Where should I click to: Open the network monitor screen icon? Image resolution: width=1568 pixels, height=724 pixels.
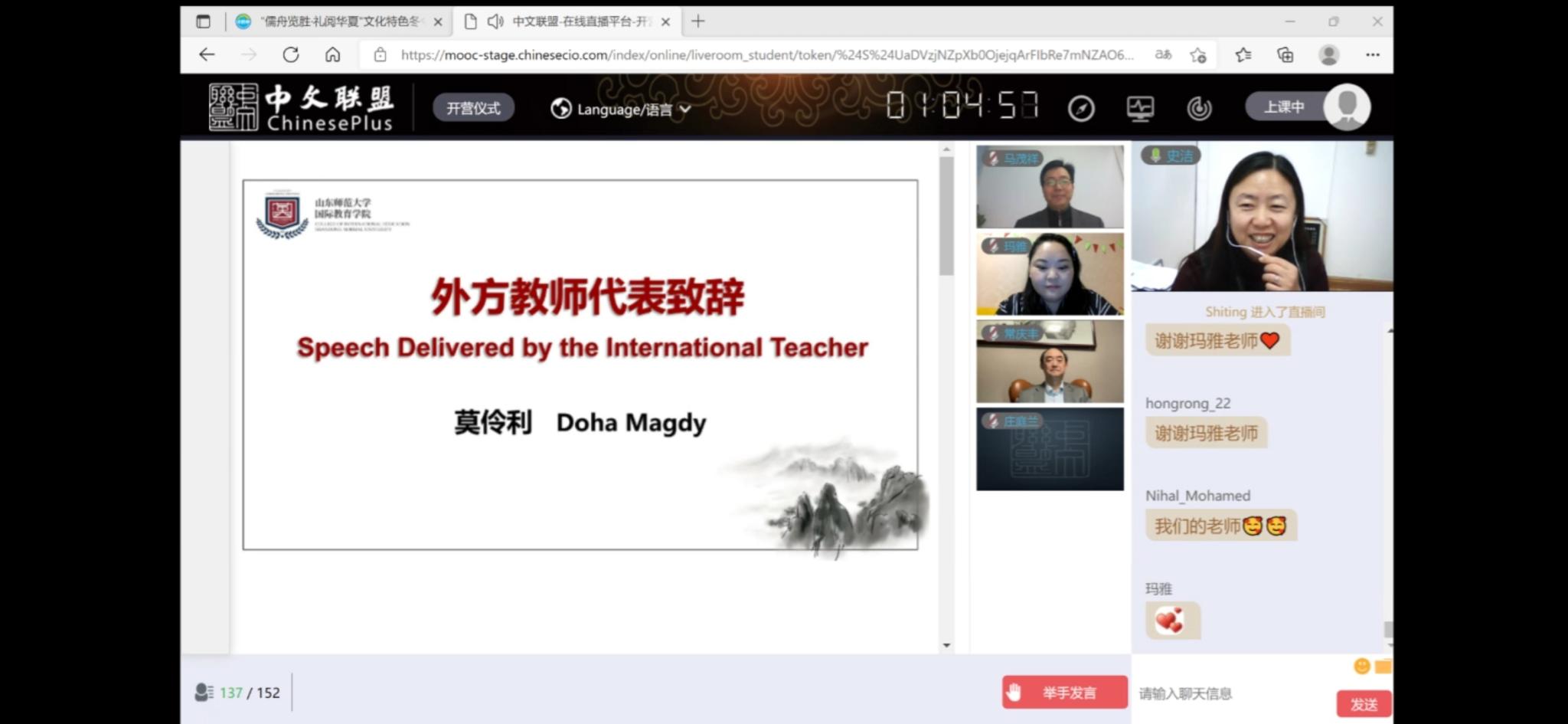[x=1140, y=109]
